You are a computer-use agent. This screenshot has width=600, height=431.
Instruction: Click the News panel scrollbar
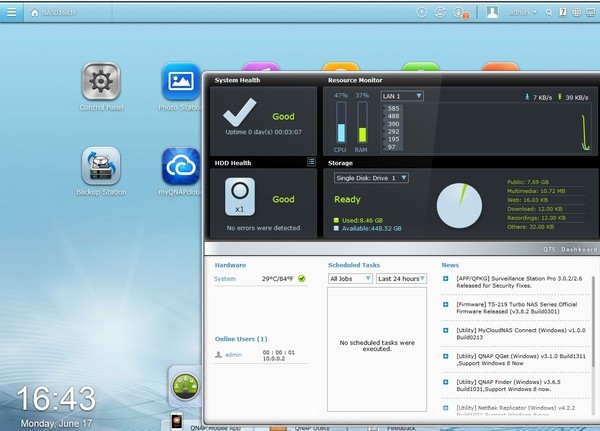[593, 322]
